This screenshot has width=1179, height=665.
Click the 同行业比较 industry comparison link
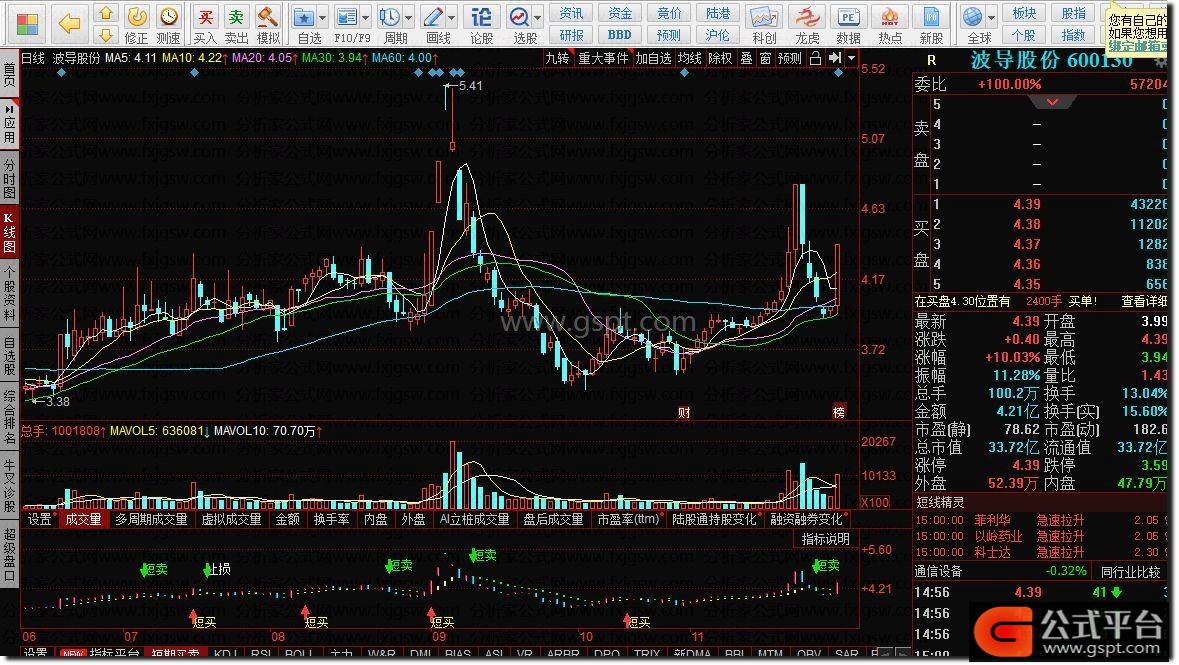(x=1131, y=572)
